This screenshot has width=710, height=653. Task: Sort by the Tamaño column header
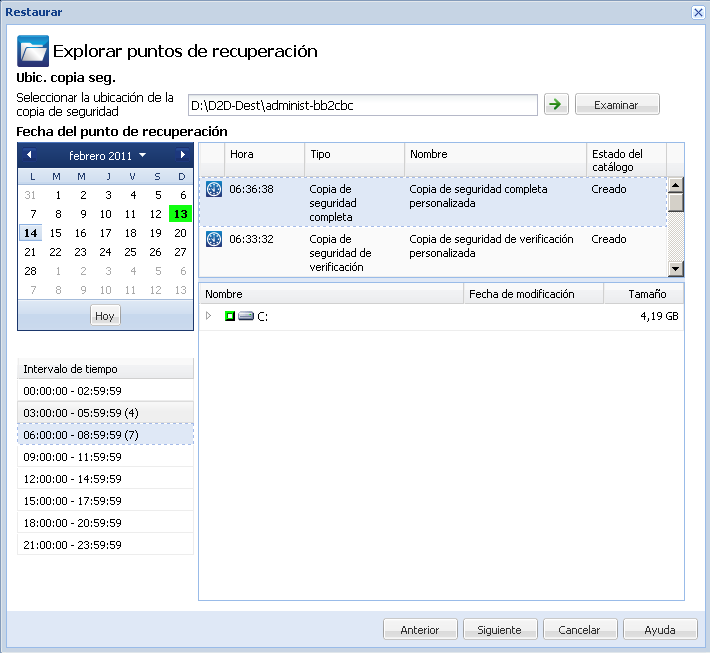click(x=646, y=294)
